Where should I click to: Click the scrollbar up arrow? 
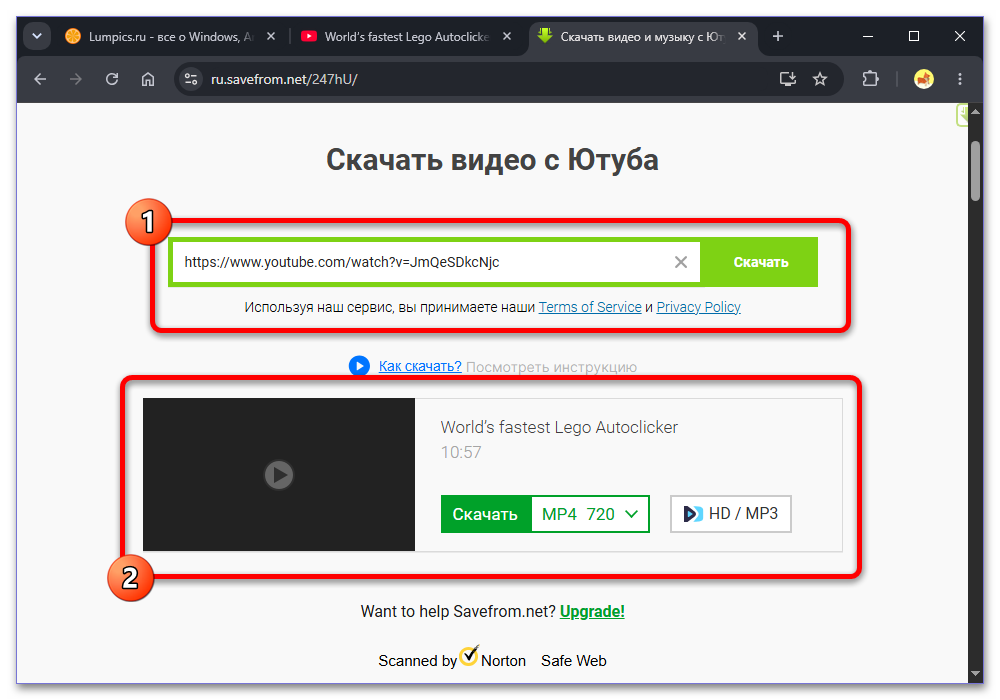coord(975,112)
